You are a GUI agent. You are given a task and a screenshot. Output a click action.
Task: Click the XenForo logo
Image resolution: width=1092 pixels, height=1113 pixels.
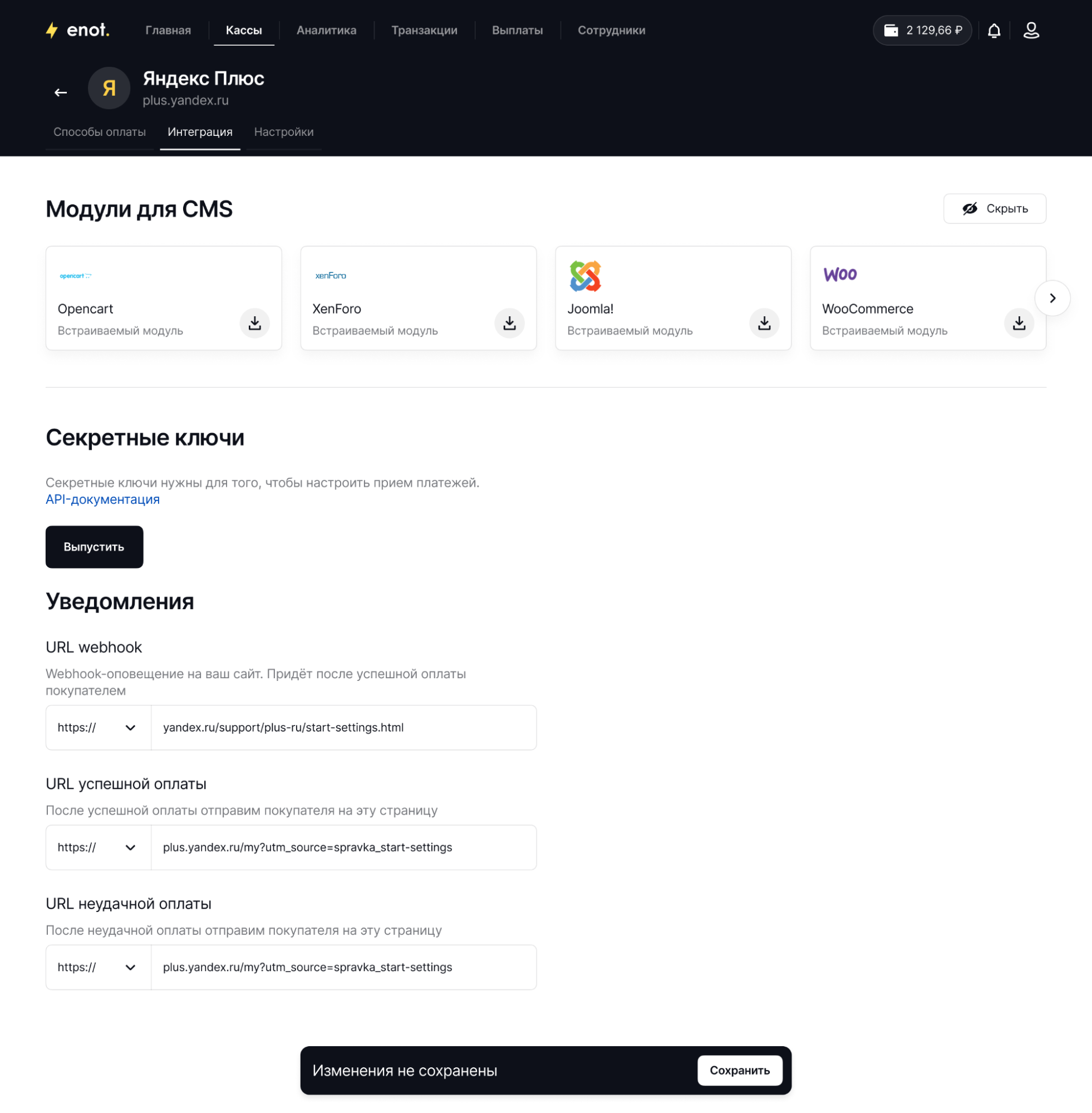tap(331, 276)
